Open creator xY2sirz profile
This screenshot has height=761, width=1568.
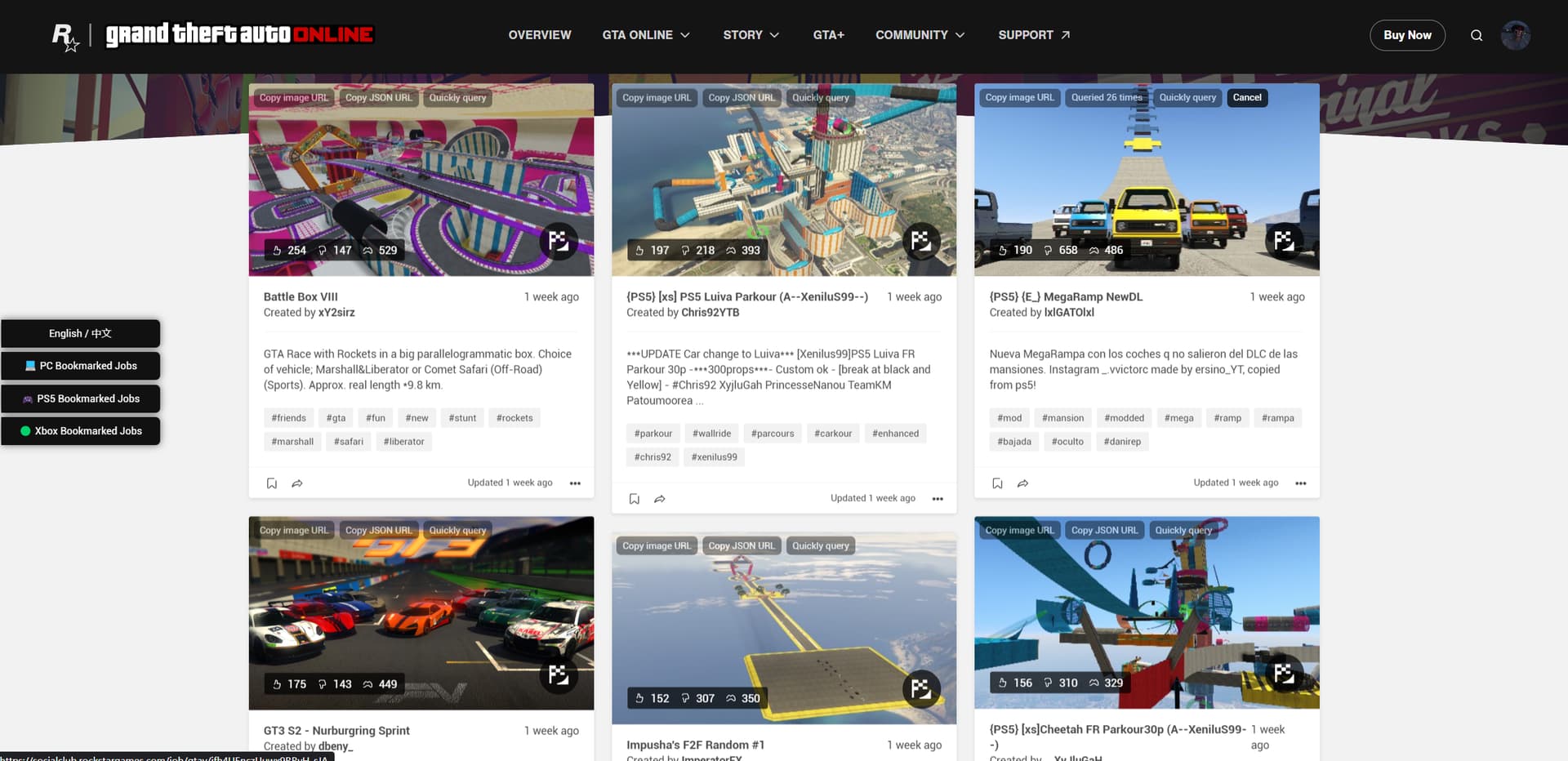pyautogui.click(x=336, y=313)
